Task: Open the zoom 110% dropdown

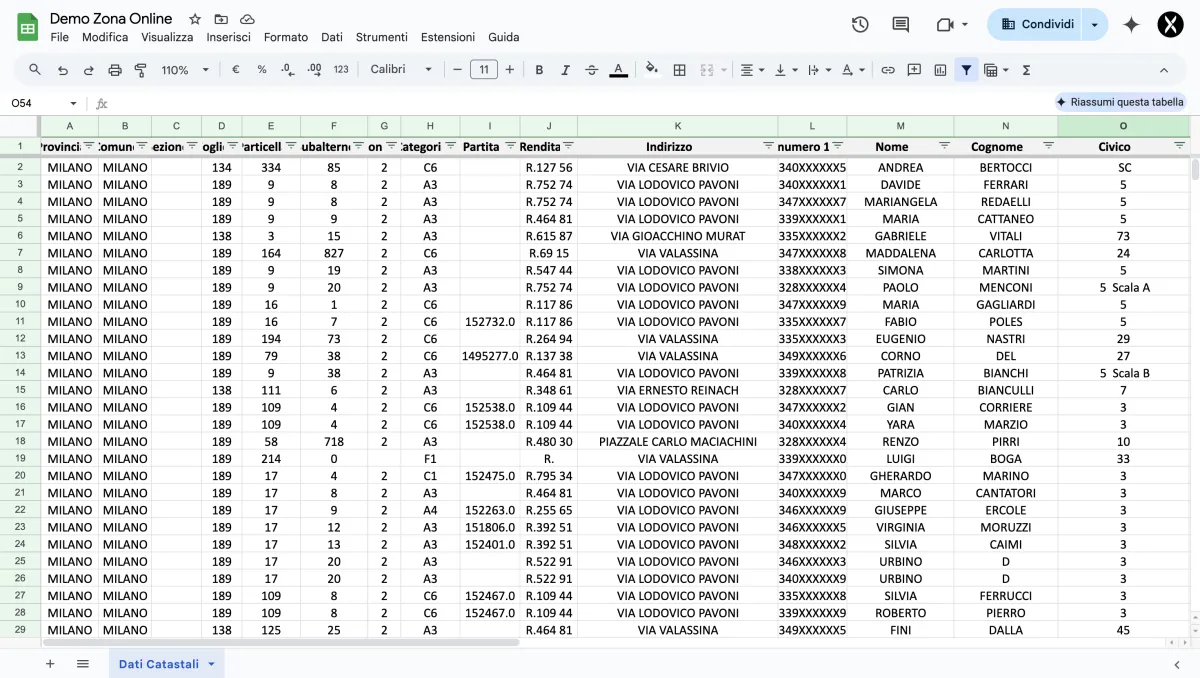Action: (x=186, y=70)
